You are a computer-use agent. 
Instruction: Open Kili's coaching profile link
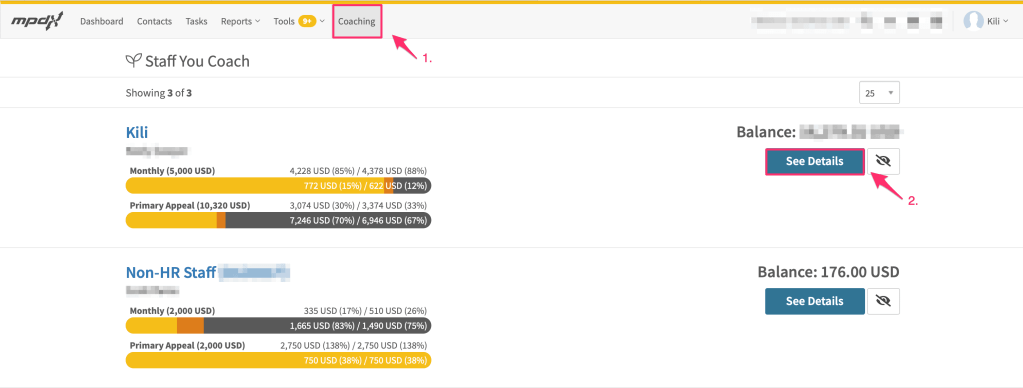pos(137,132)
